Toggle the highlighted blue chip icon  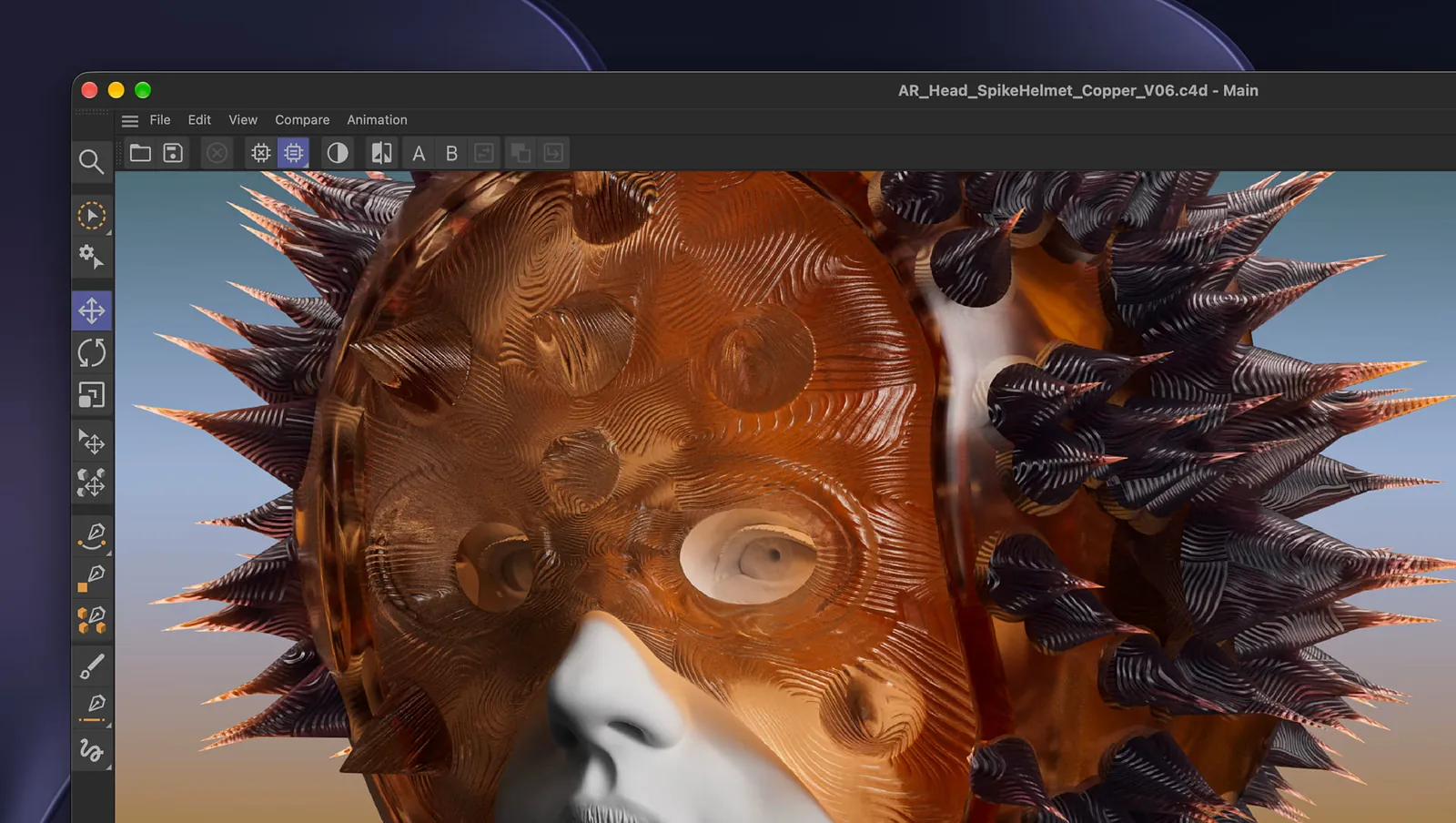(x=293, y=153)
